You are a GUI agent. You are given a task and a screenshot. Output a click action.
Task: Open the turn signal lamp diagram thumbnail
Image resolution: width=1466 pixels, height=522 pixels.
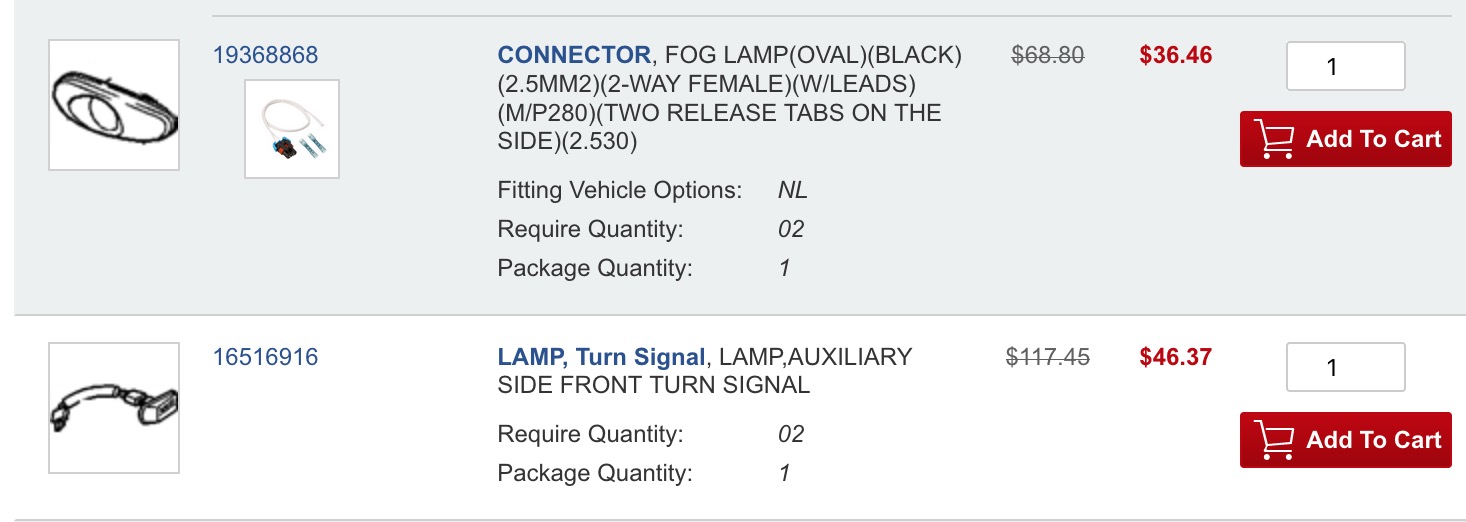point(114,408)
